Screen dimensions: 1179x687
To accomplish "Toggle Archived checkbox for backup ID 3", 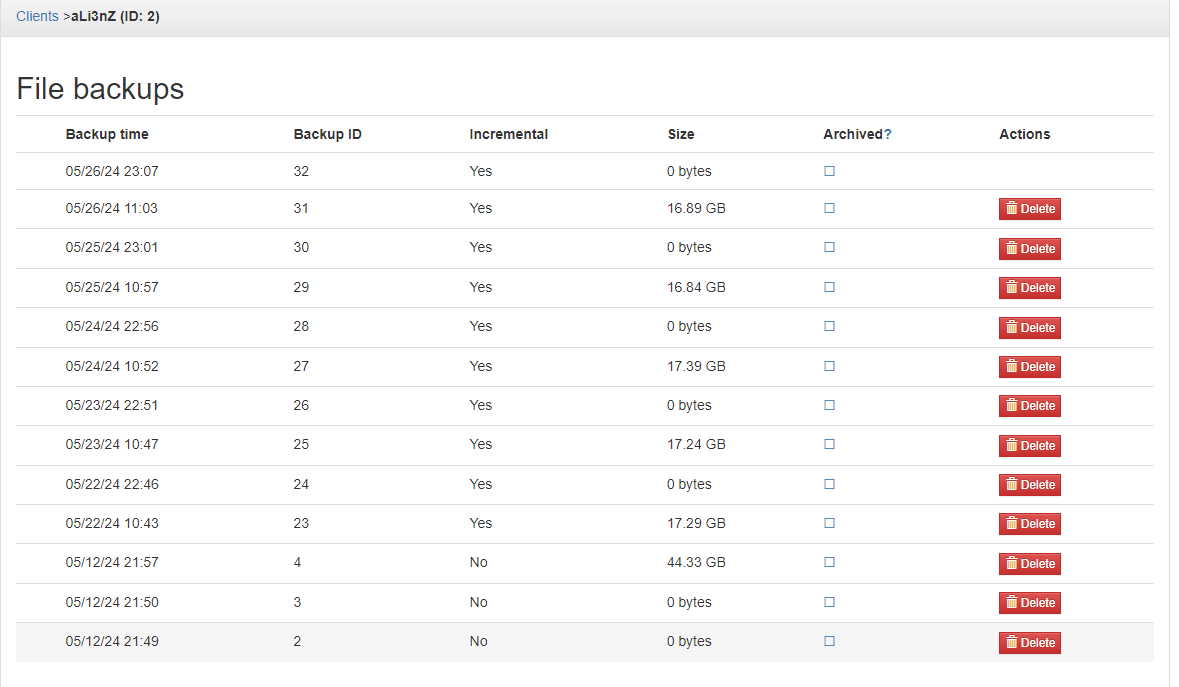I will click(x=829, y=602).
